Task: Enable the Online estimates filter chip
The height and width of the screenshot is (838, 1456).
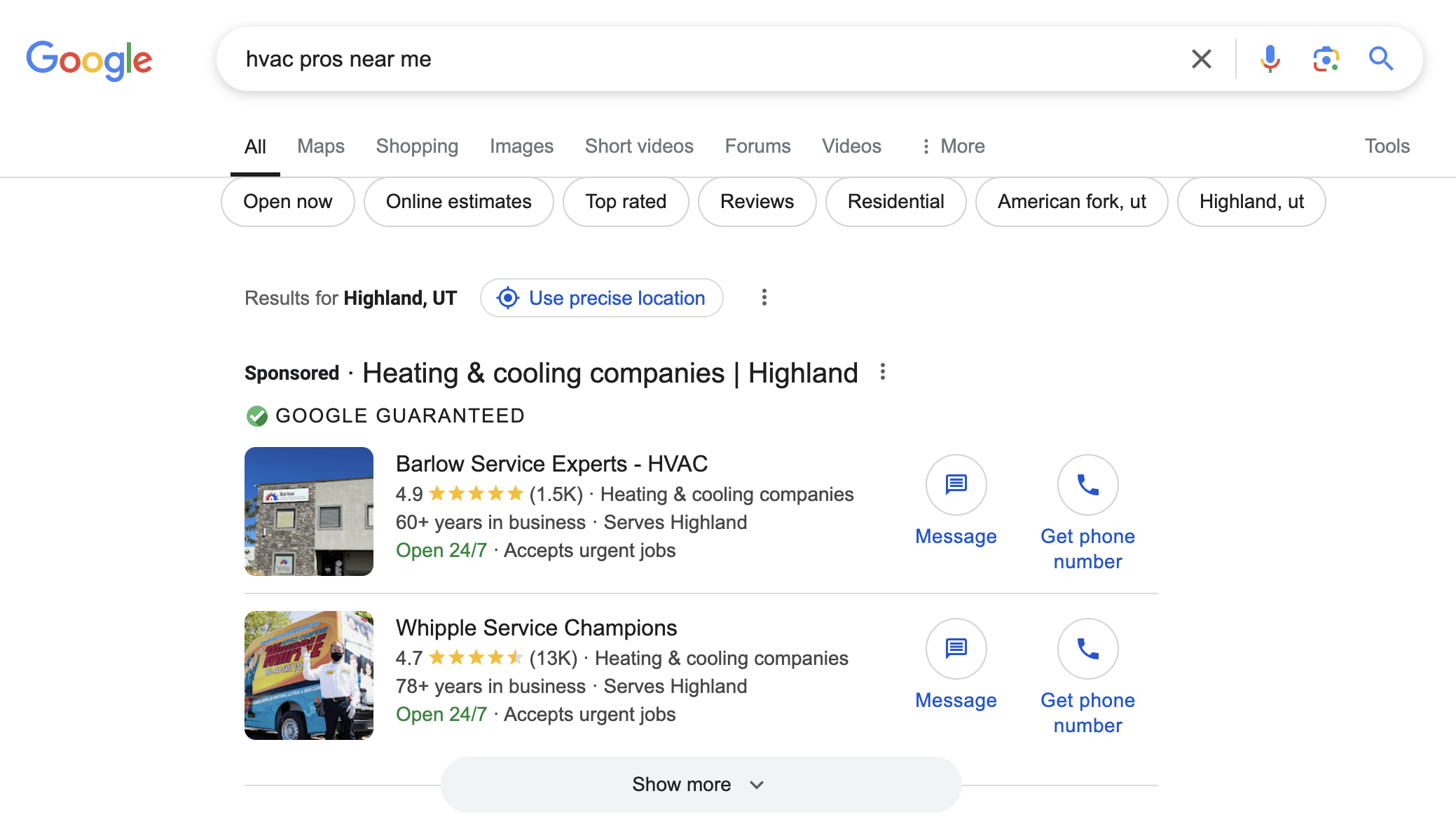Action: (458, 202)
